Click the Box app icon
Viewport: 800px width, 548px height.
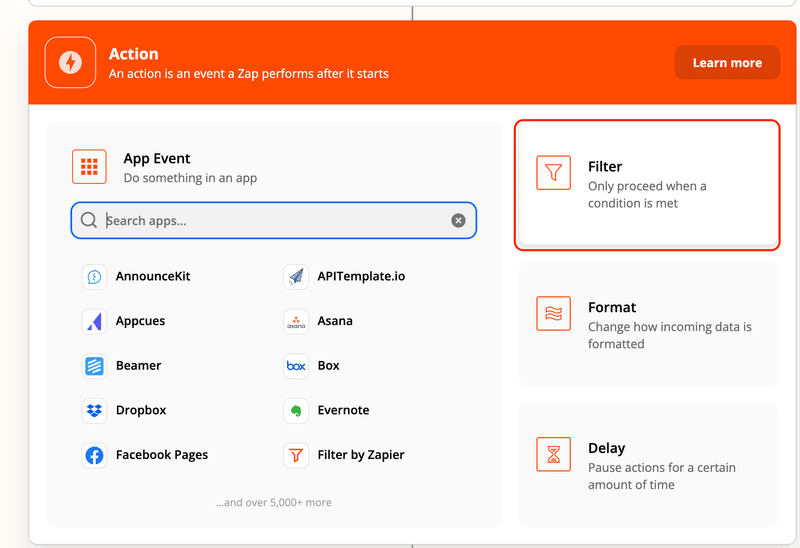[x=296, y=366]
